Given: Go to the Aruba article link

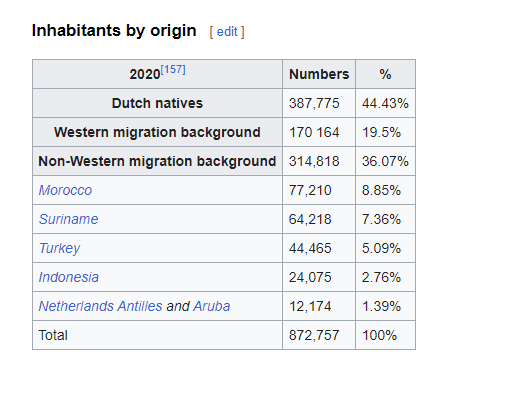Looking at the screenshot, I should point(212,306).
